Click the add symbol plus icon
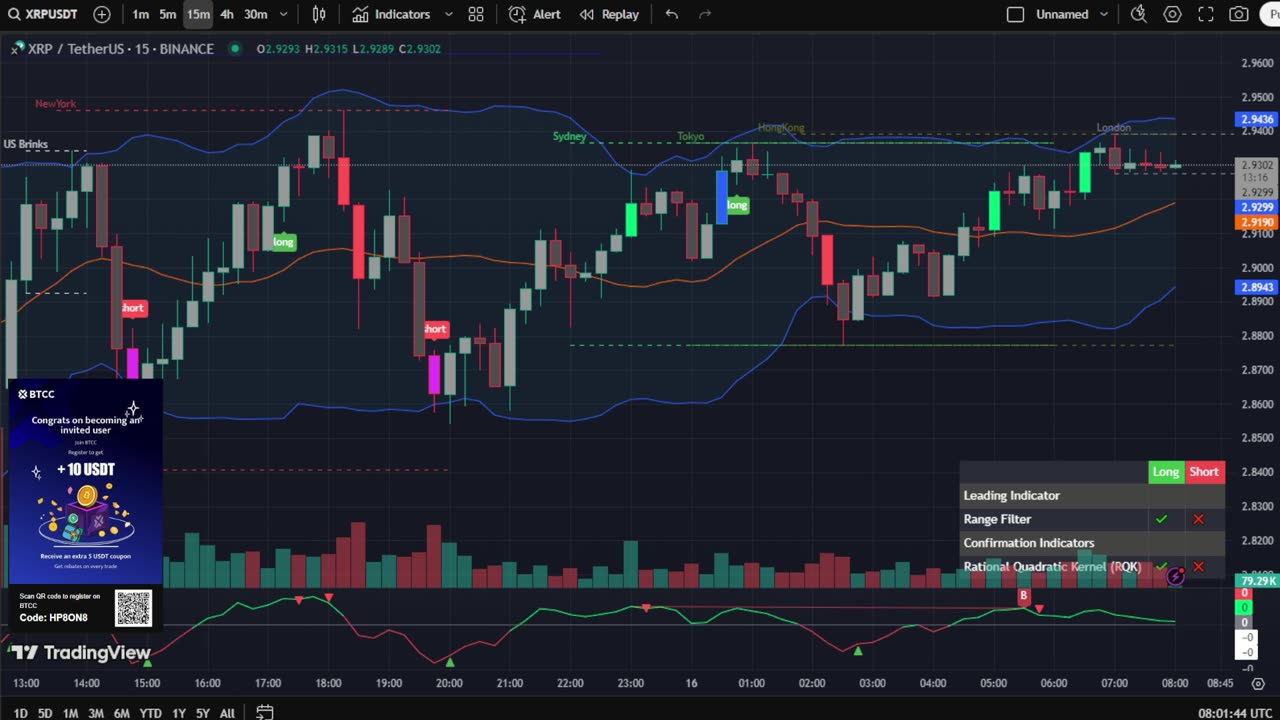Image resolution: width=1280 pixels, height=720 pixels. coord(102,14)
